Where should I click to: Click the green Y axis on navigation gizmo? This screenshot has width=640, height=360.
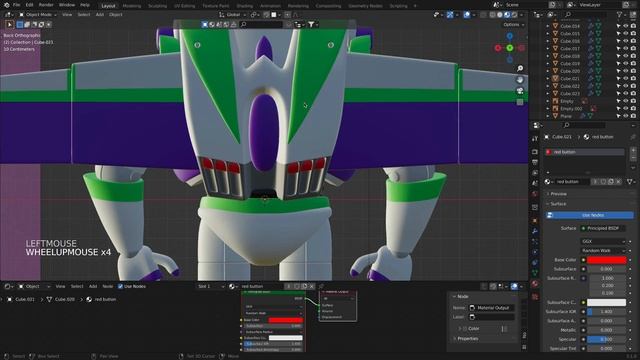tap(510, 48)
